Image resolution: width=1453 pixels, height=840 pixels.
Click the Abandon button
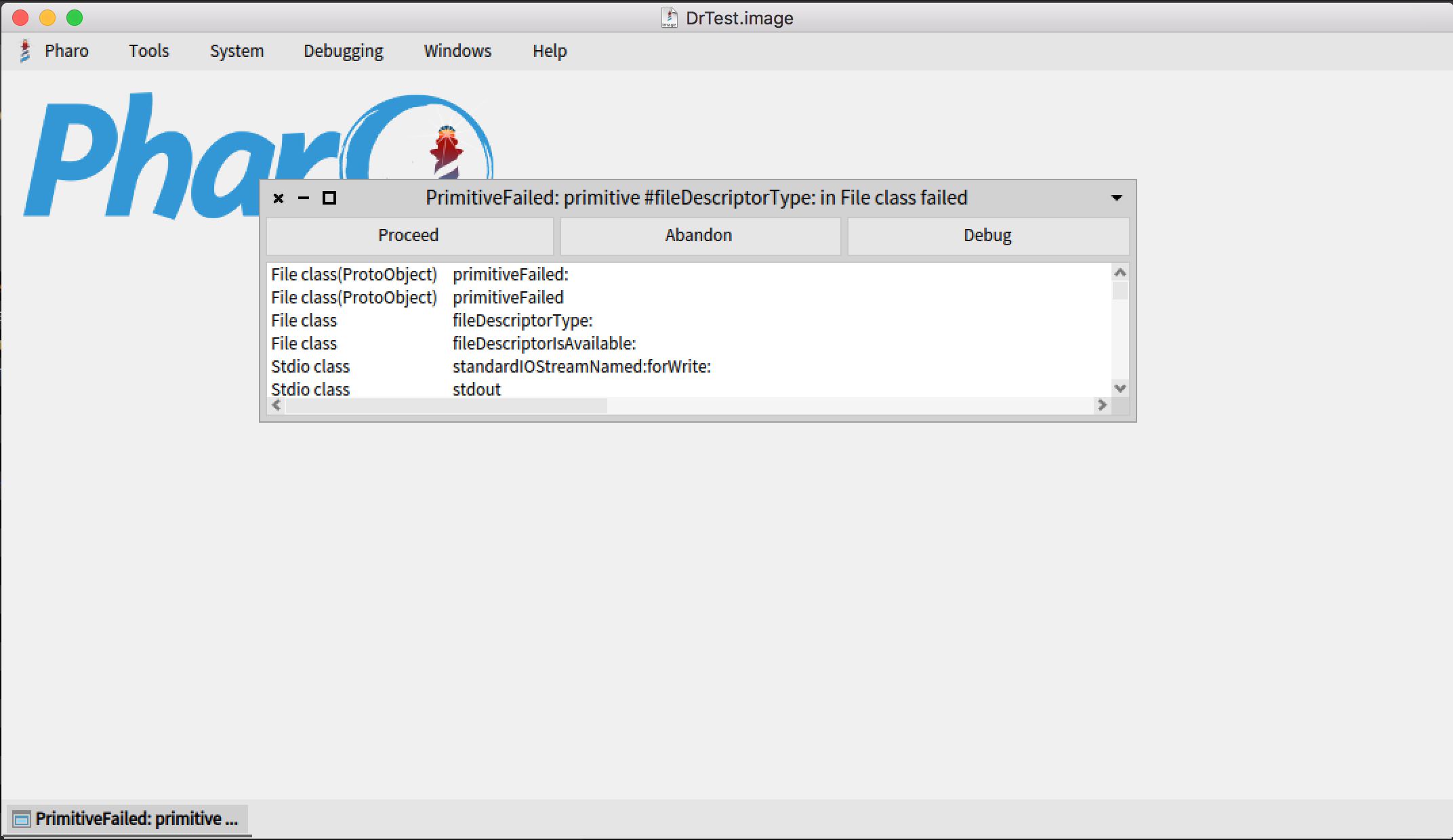[x=700, y=236]
